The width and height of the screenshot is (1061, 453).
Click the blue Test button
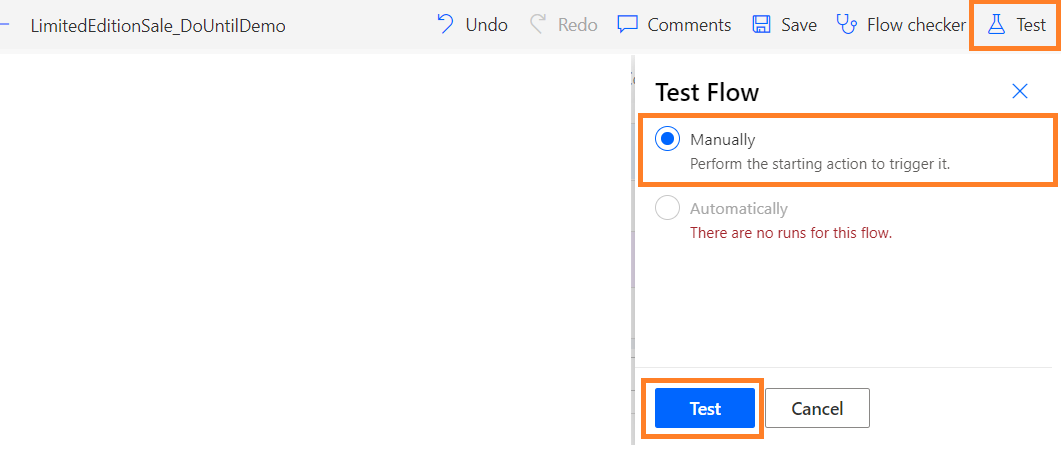(x=705, y=408)
